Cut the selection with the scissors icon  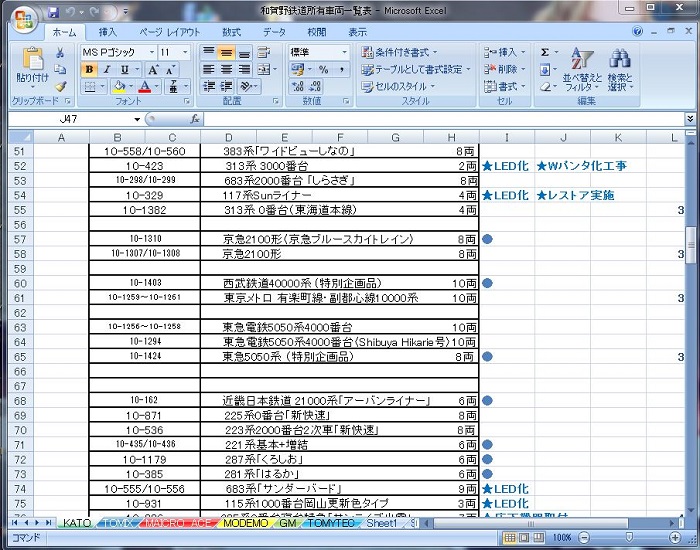[60, 53]
